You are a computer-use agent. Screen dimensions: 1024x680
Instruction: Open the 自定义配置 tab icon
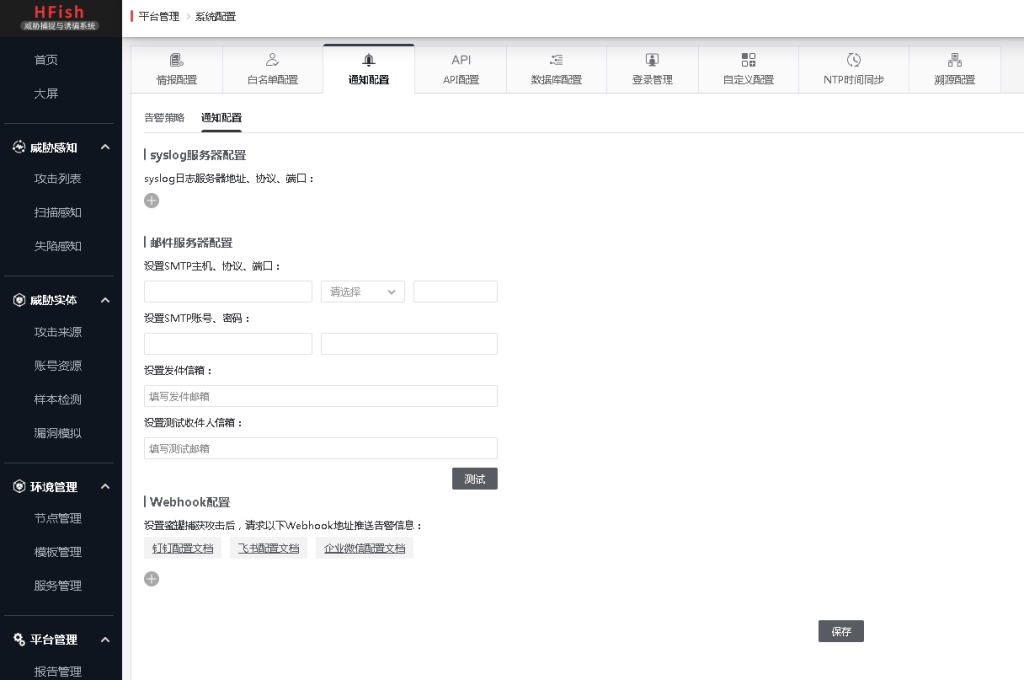click(x=748, y=61)
